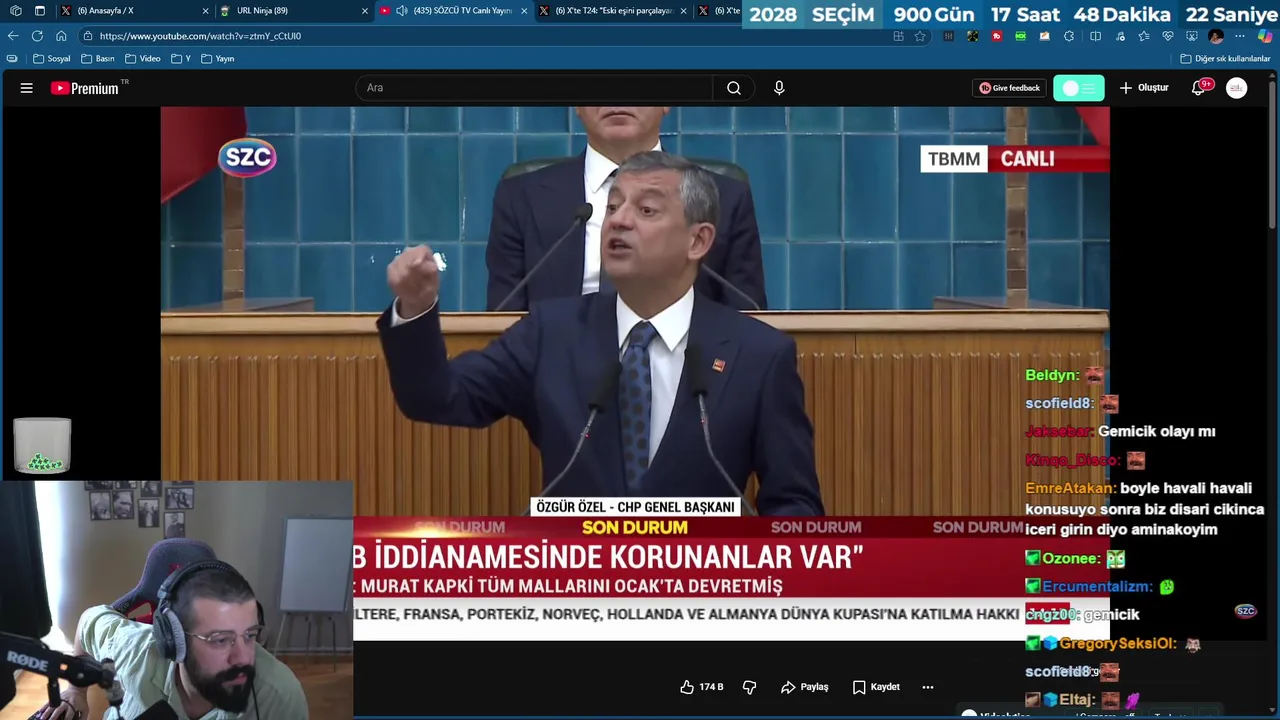The width and height of the screenshot is (1280, 720).
Task: Open Diğer sık kullanılanlar folder
Action: [1225, 59]
